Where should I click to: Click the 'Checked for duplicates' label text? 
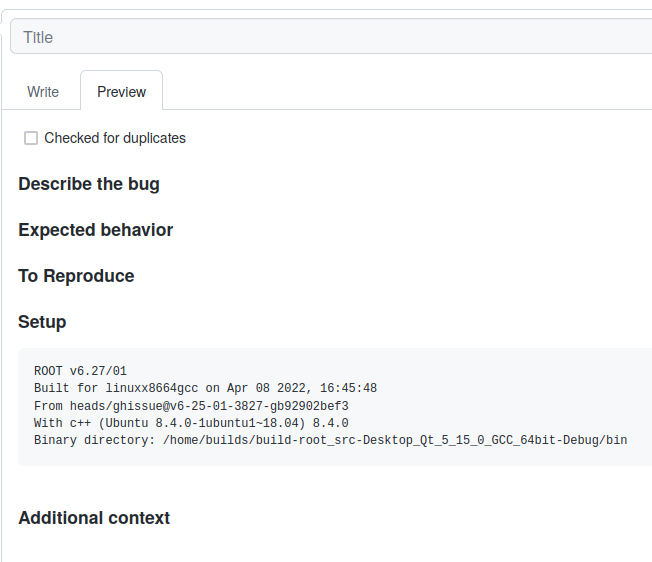[115, 138]
